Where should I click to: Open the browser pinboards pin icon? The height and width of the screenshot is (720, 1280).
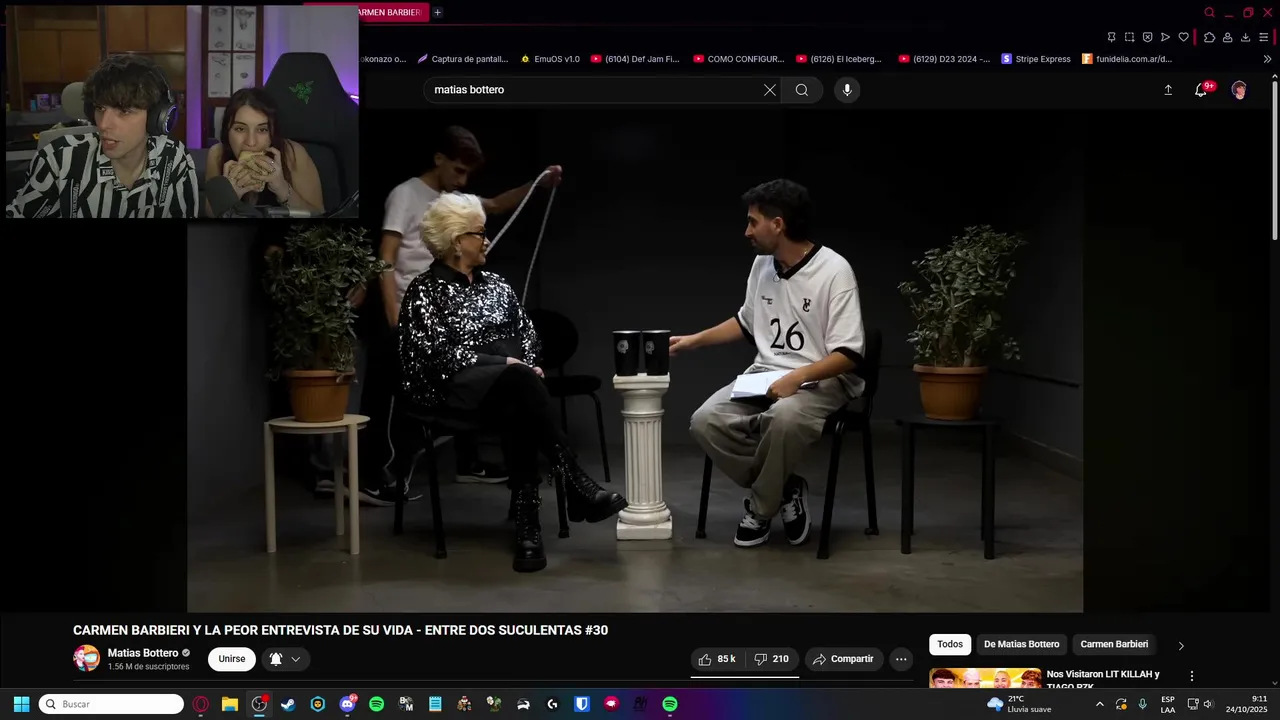coord(1111,37)
